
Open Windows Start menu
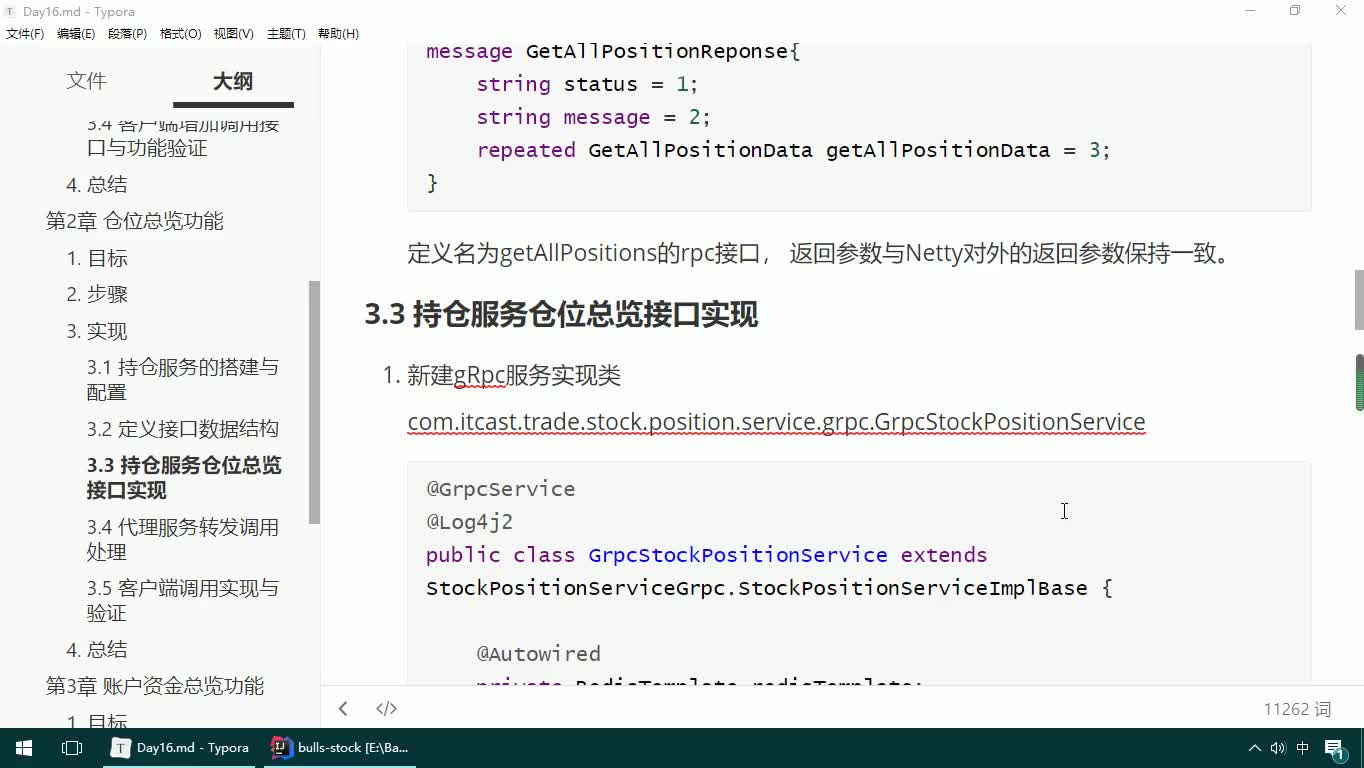[x=24, y=748]
